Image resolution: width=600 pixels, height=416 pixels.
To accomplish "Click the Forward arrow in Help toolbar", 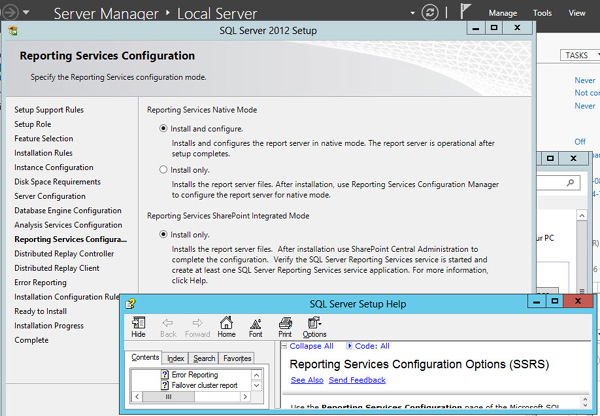I will pos(197,328).
